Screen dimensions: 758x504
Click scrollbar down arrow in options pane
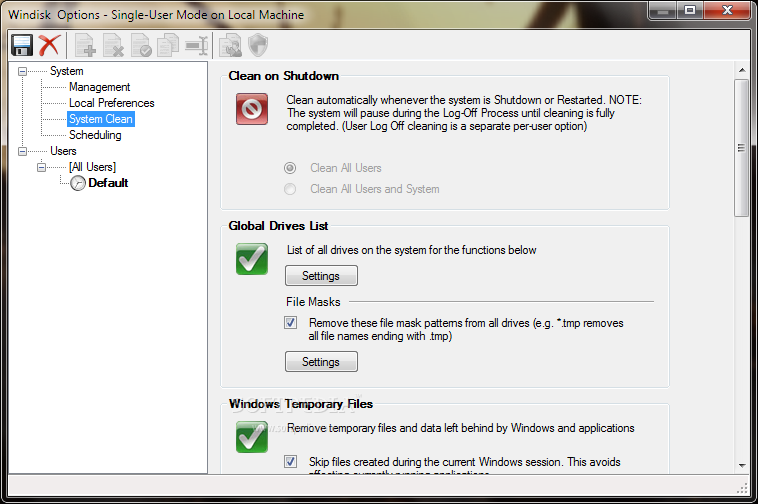[x=742, y=465]
